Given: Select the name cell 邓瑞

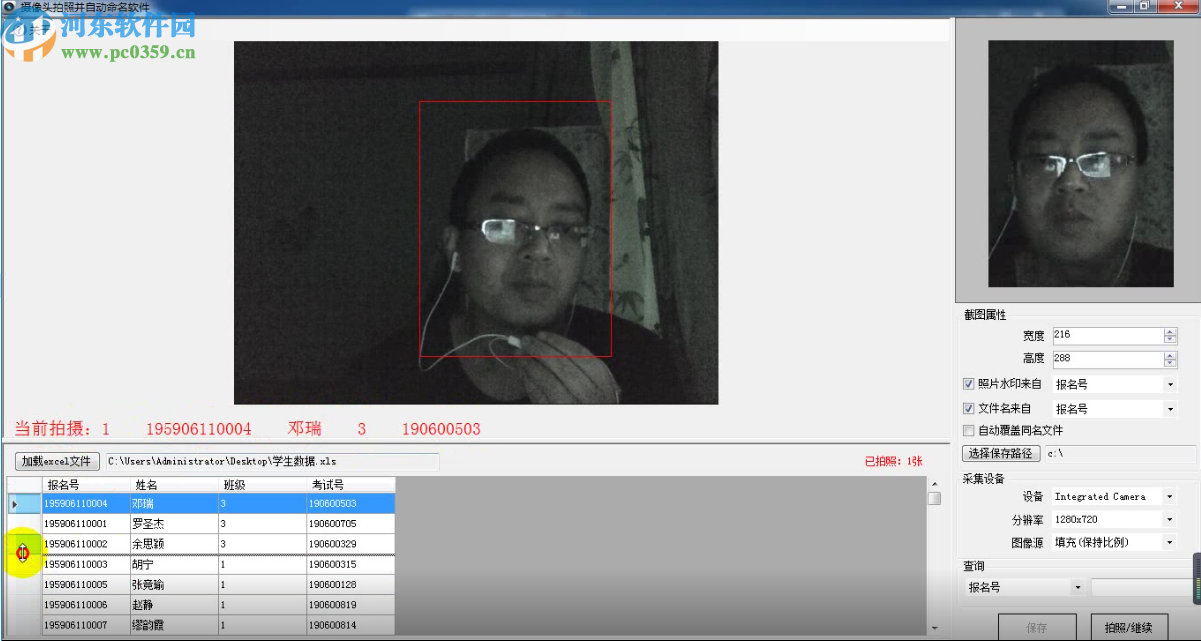Looking at the screenshot, I should (x=175, y=504).
